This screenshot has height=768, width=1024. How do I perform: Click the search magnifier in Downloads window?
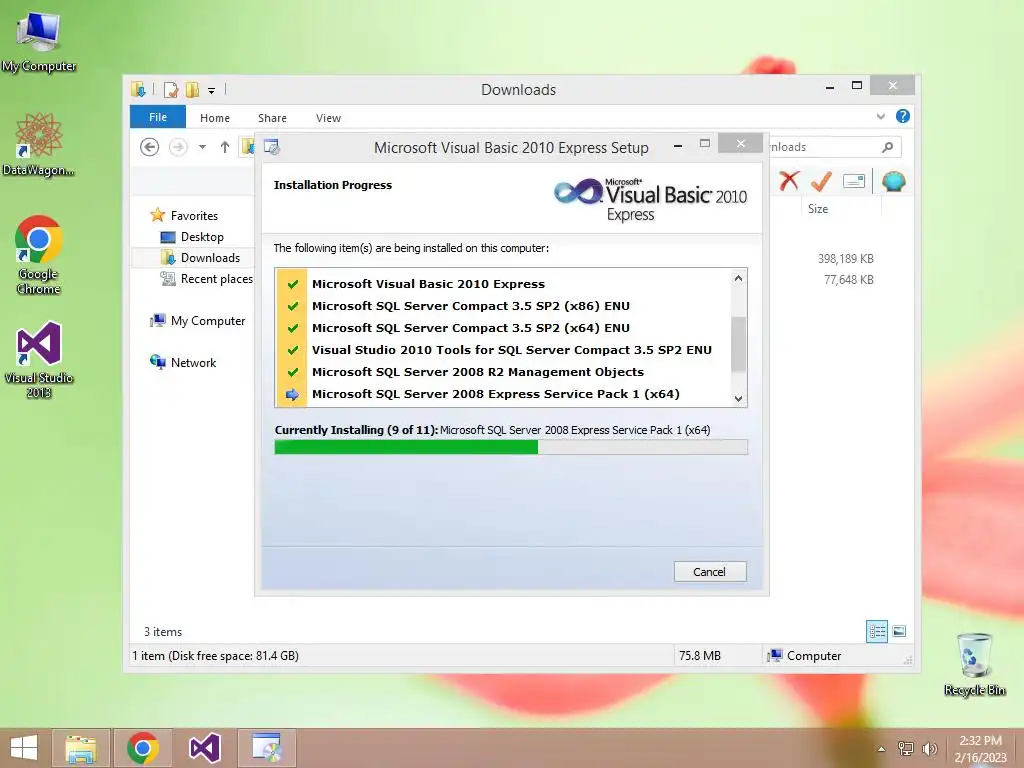pos(888,147)
